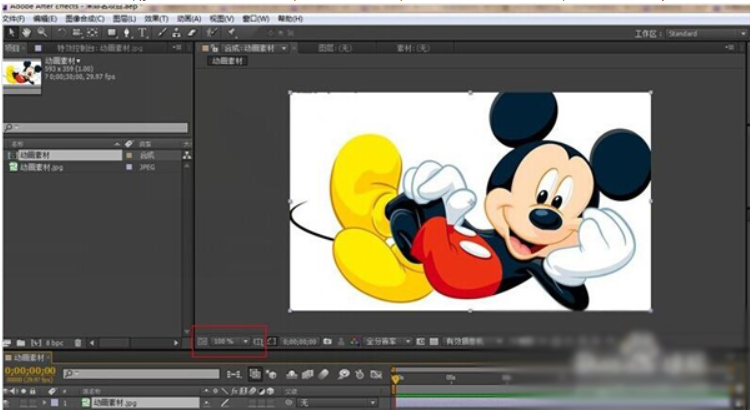Select the Roto/Puppet brush tool
Screen dimensions: 750x413
click(x=212, y=33)
